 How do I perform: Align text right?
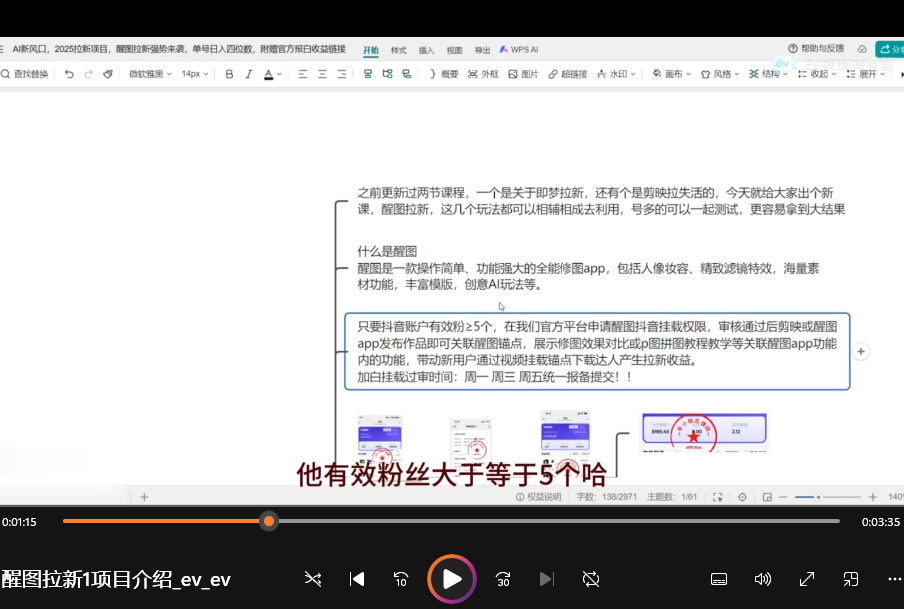(x=342, y=74)
